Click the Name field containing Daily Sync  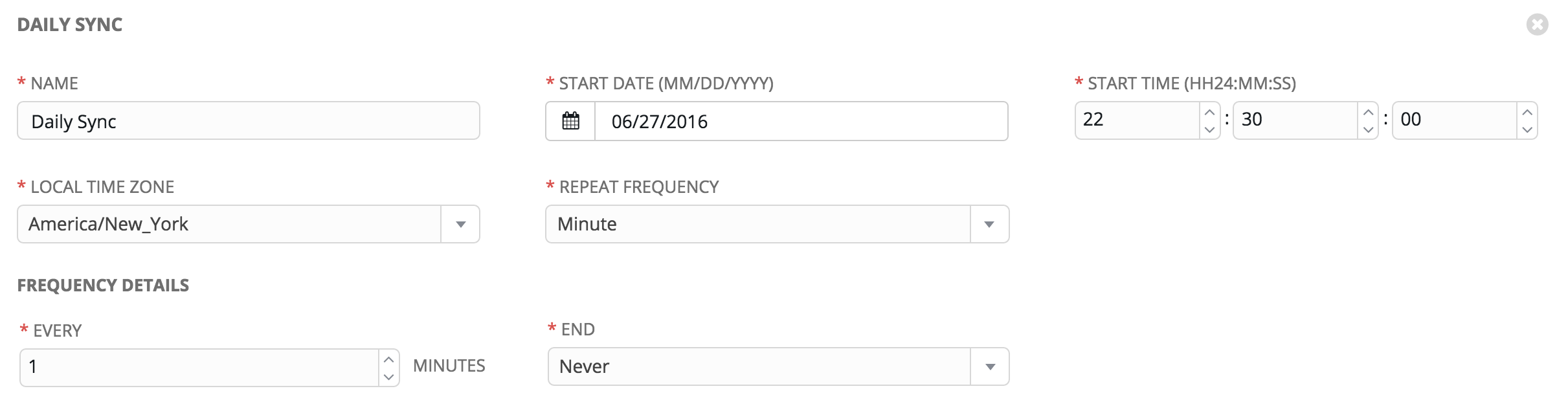pyautogui.click(x=249, y=121)
